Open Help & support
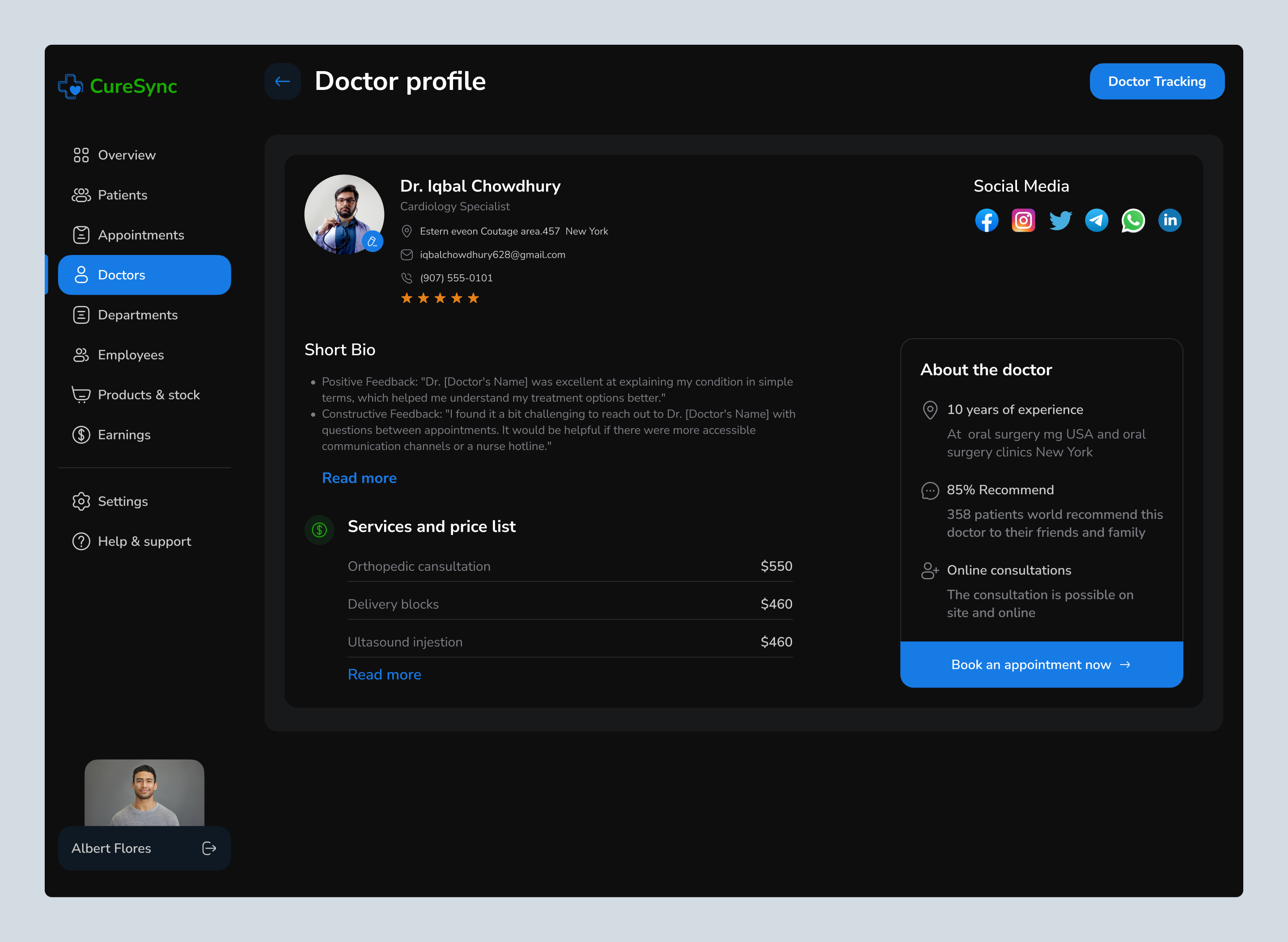 coord(144,541)
